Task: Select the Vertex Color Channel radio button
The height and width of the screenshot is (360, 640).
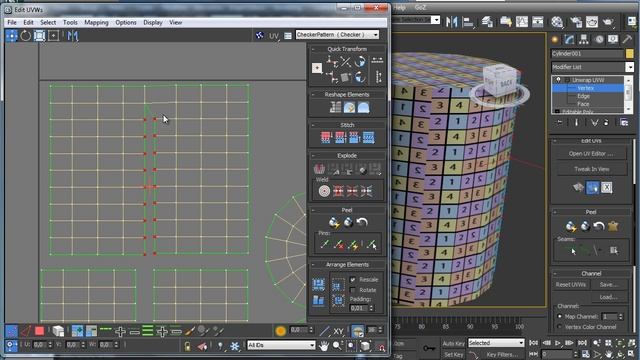Action: [x=560, y=327]
